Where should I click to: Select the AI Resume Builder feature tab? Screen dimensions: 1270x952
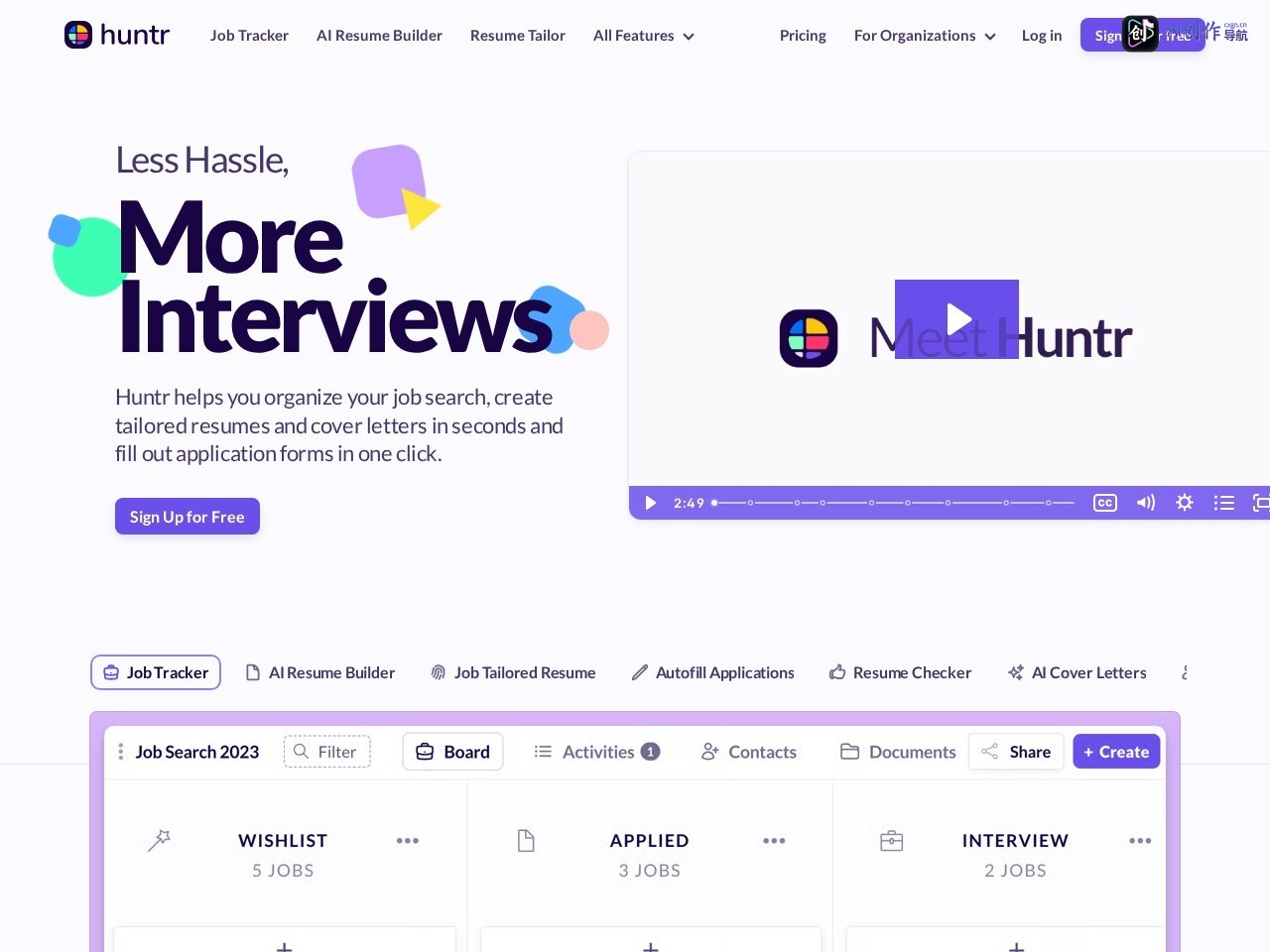320,672
